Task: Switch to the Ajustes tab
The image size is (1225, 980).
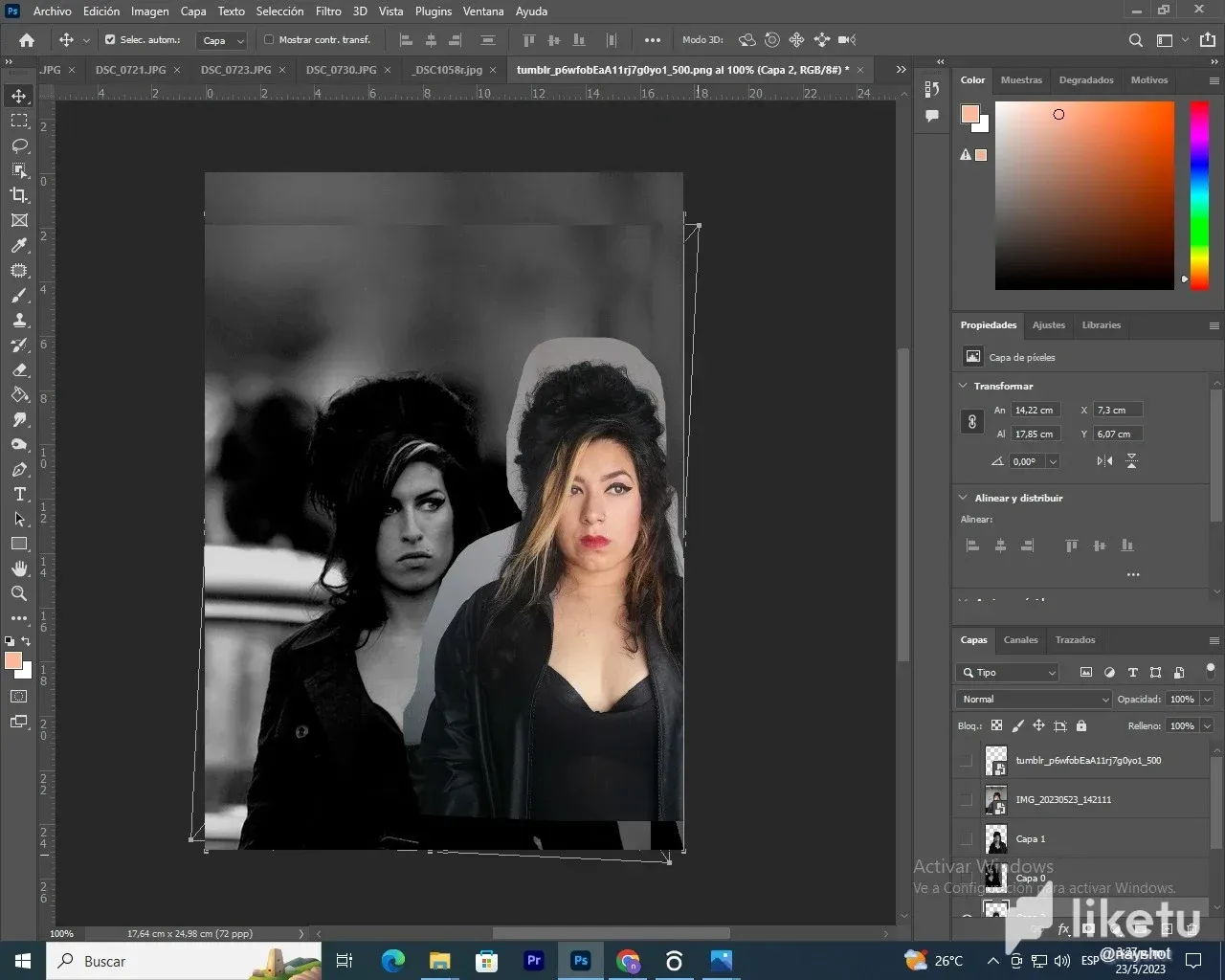Action: [1049, 325]
